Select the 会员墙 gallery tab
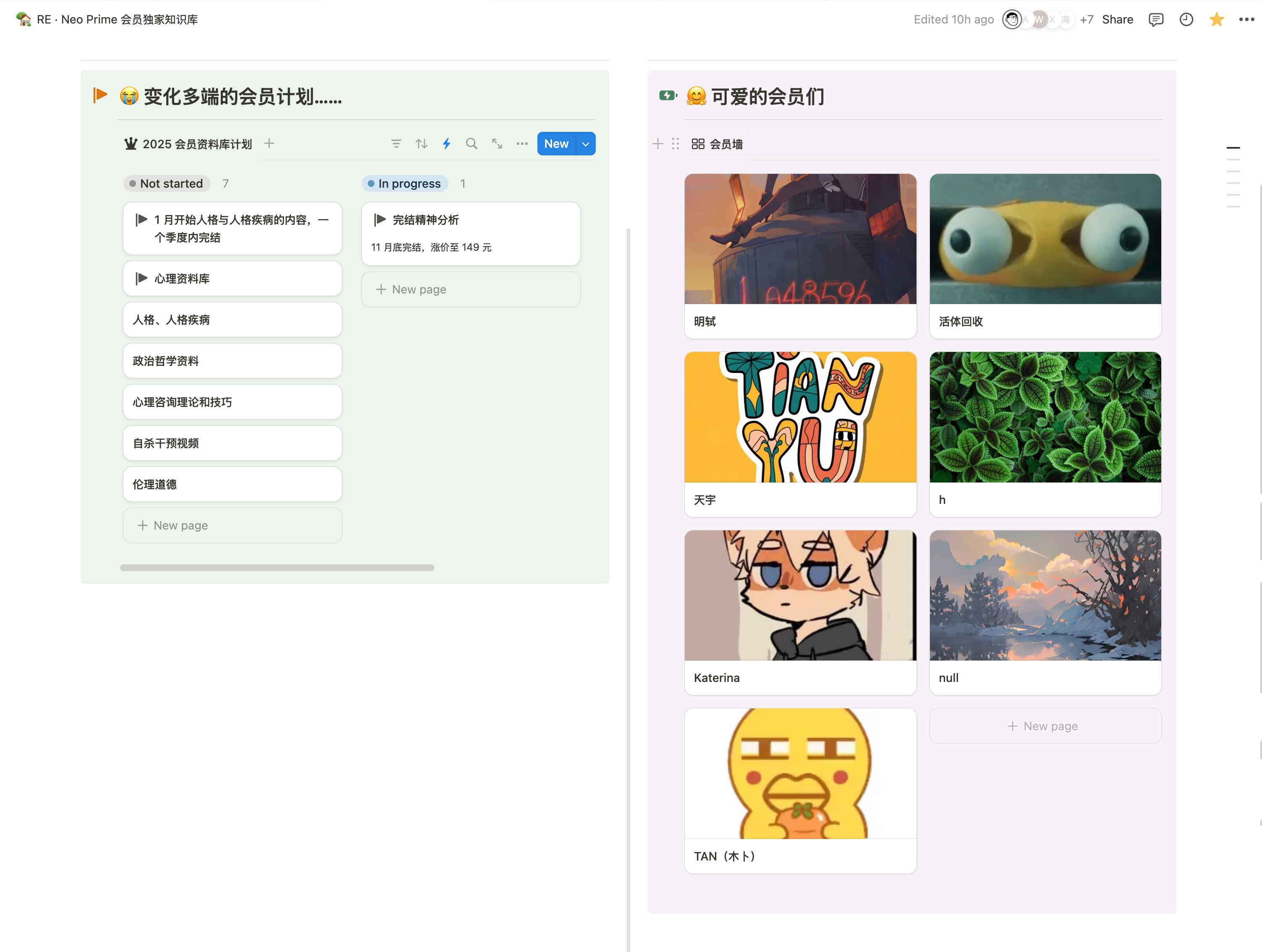 pos(717,144)
